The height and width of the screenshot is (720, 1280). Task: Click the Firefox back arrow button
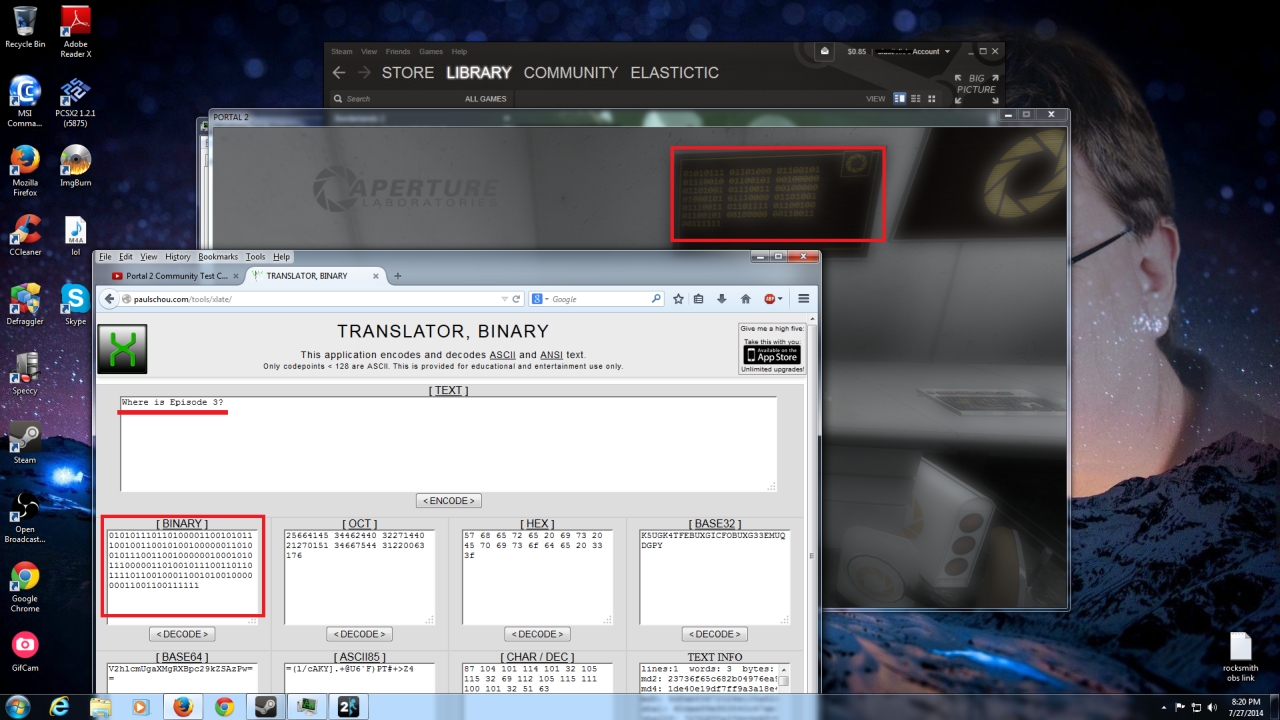click(109, 299)
